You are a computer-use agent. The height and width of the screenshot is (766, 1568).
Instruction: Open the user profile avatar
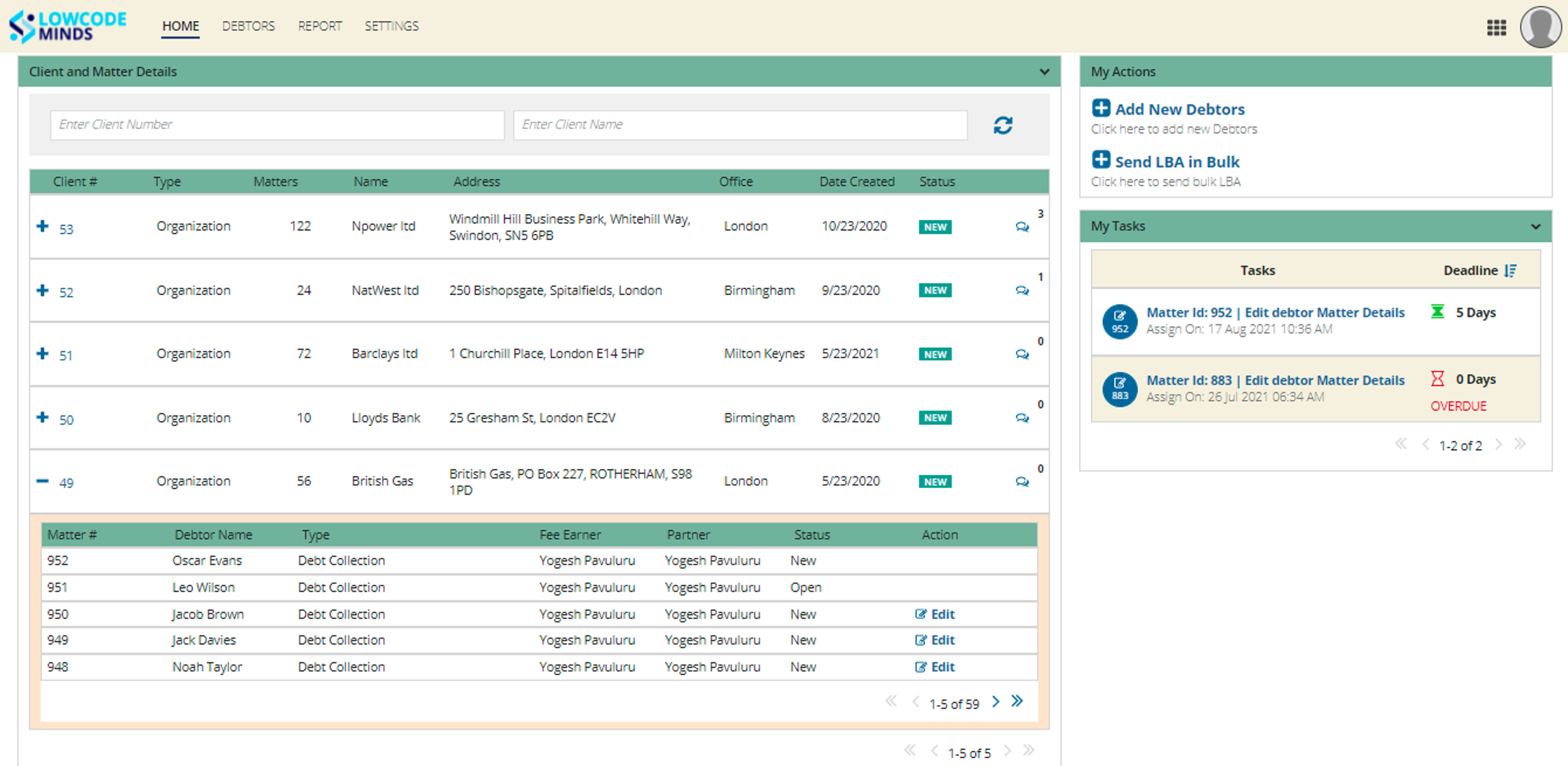click(1541, 27)
